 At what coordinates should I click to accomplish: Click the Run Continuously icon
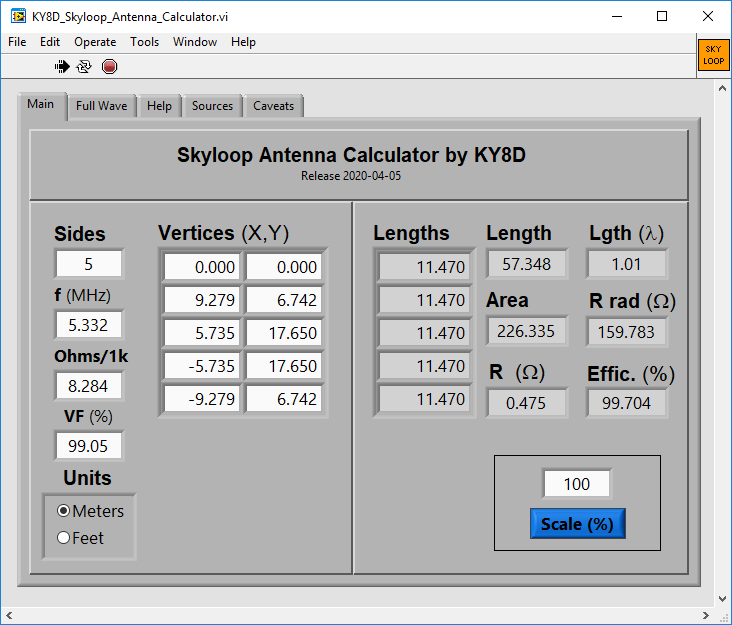point(84,67)
